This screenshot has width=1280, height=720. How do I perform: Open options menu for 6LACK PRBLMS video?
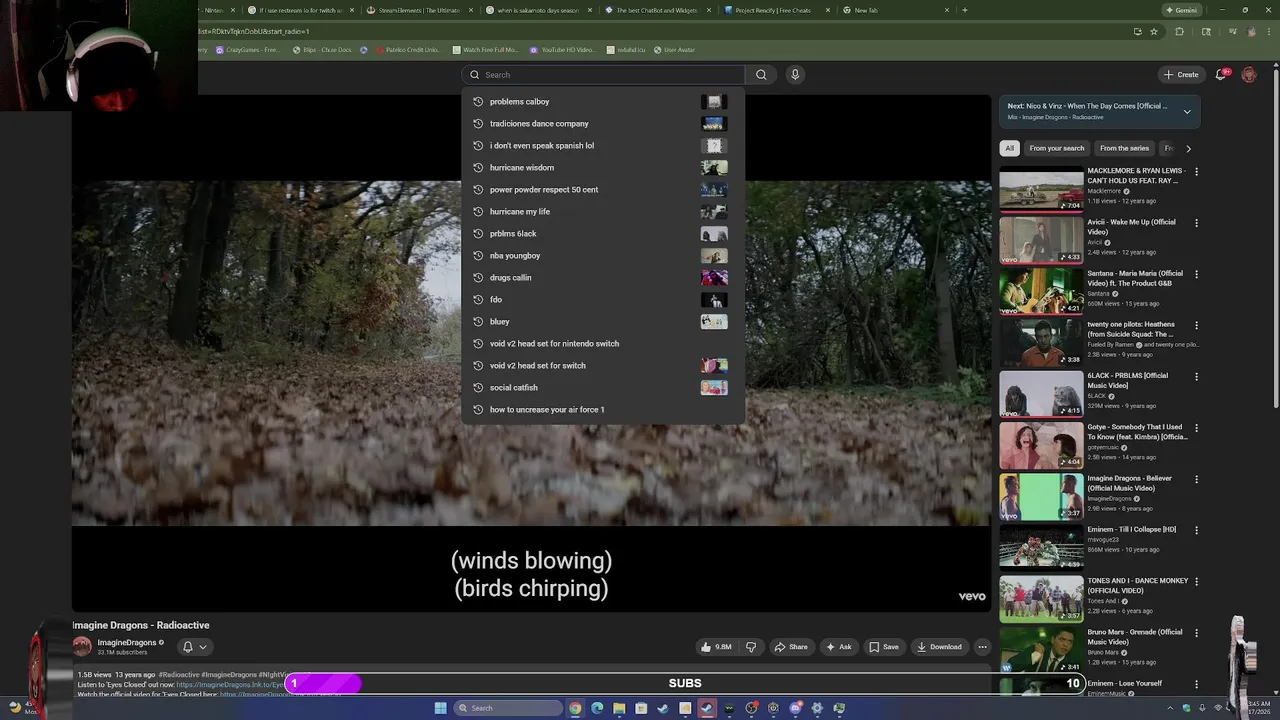(x=1196, y=376)
